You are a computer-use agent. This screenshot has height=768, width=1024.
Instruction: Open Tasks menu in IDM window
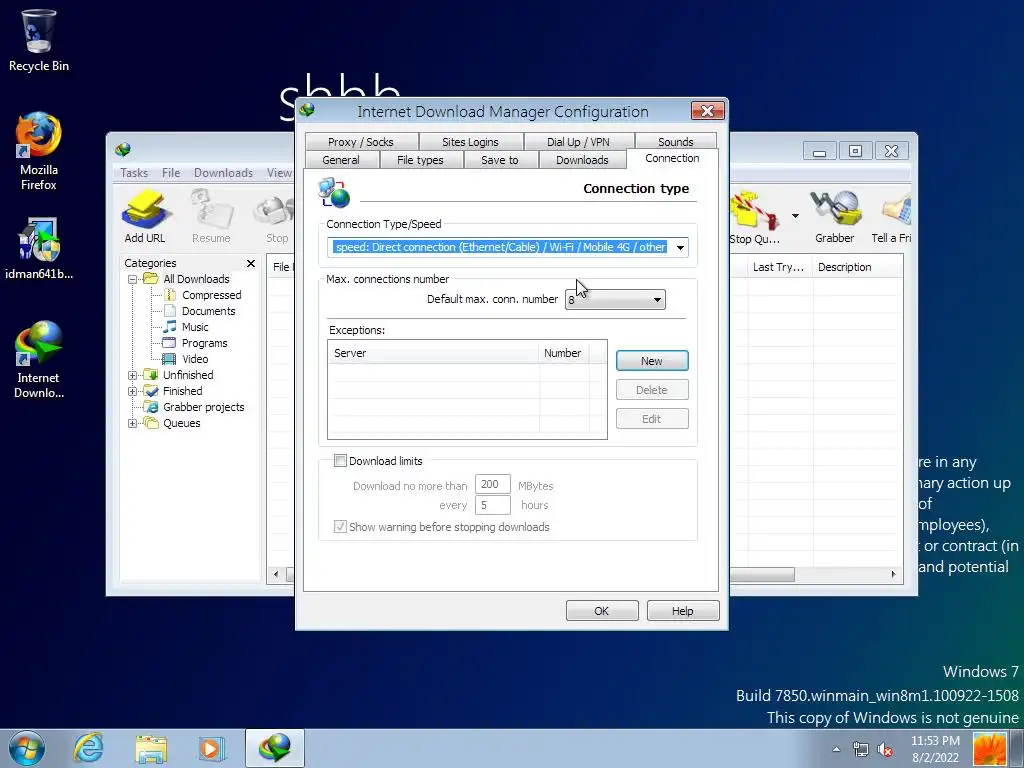(x=134, y=173)
